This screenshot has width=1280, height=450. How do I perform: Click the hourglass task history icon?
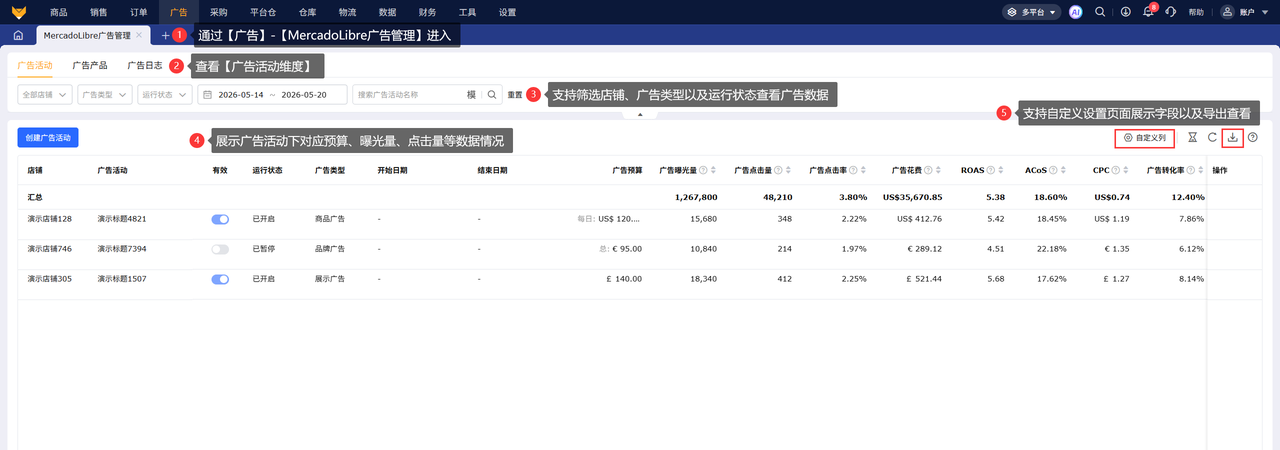pyautogui.click(x=1192, y=138)
